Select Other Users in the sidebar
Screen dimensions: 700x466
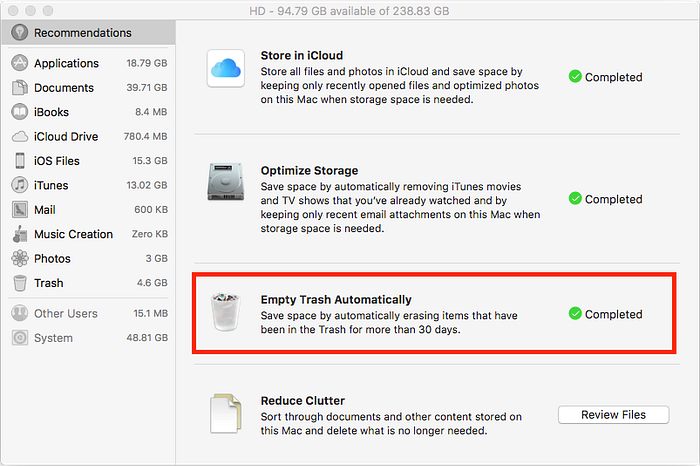[65, 314]
